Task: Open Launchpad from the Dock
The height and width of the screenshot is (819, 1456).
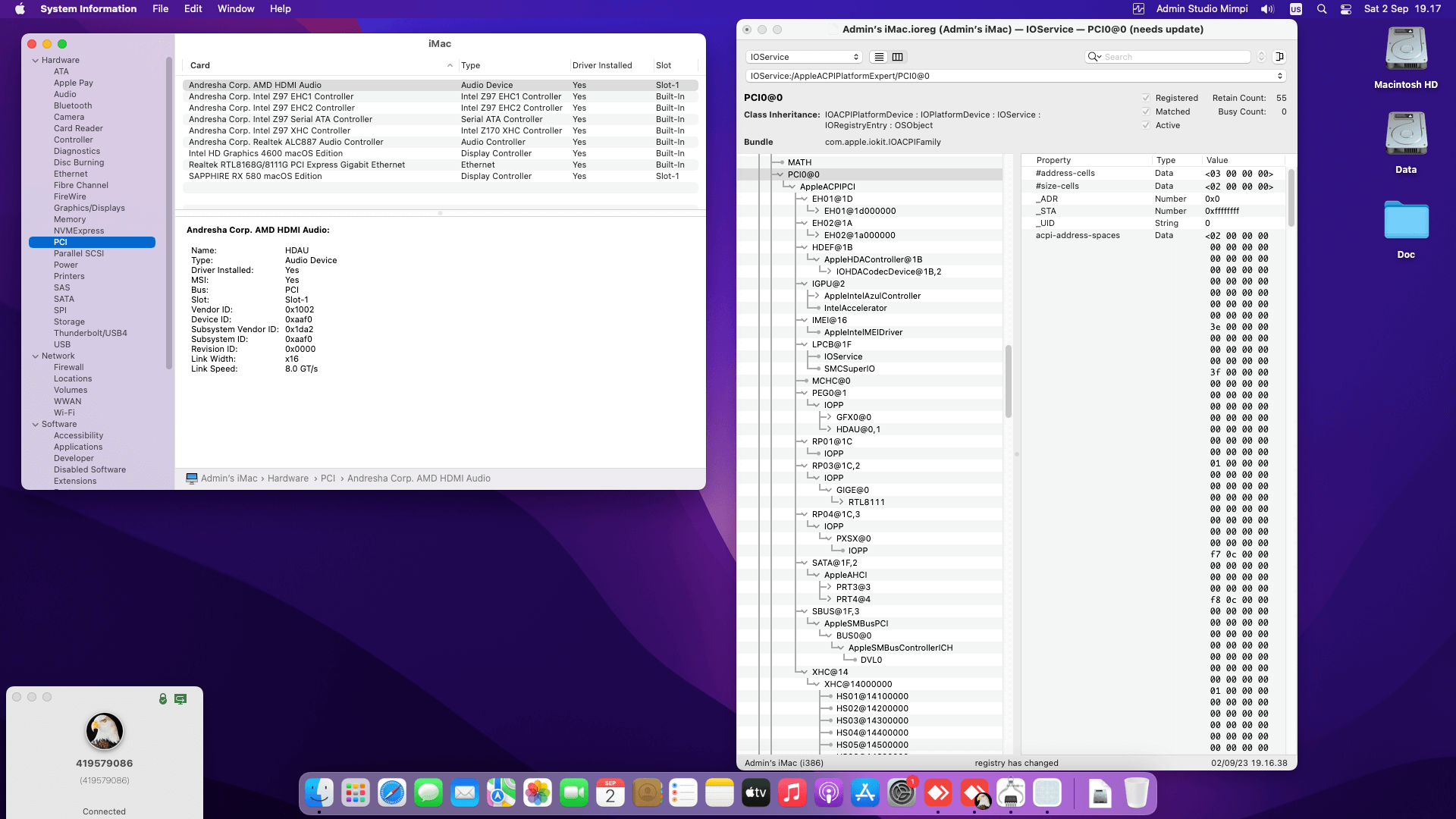Action: coord(356,793)
